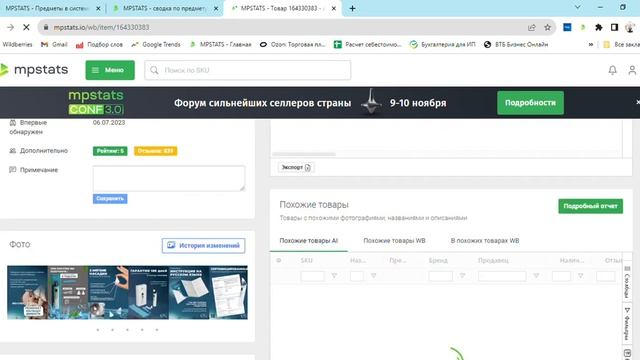This screenshot has height=360, width=640.
Task: Open notifications bell icon
Action: (612, 70)
